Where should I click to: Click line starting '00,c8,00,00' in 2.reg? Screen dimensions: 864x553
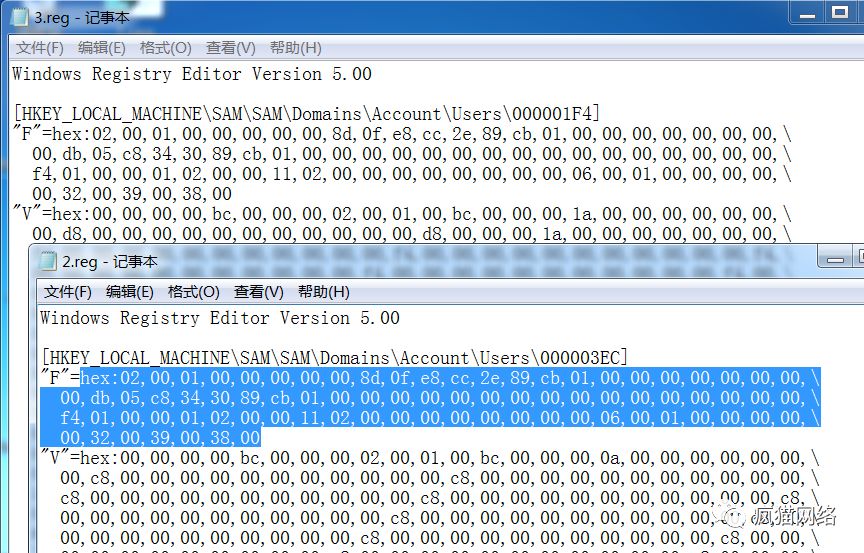point(440,478)
